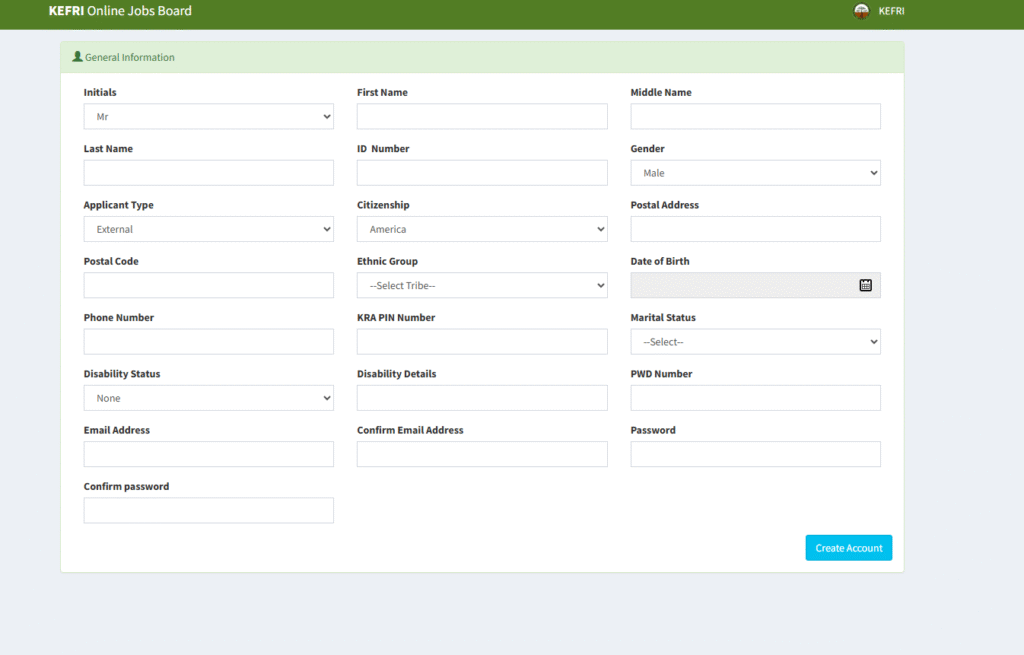The image size is (1024, 655).
Task: Click into the PWD Number field
Action: [x=755, y=398]
